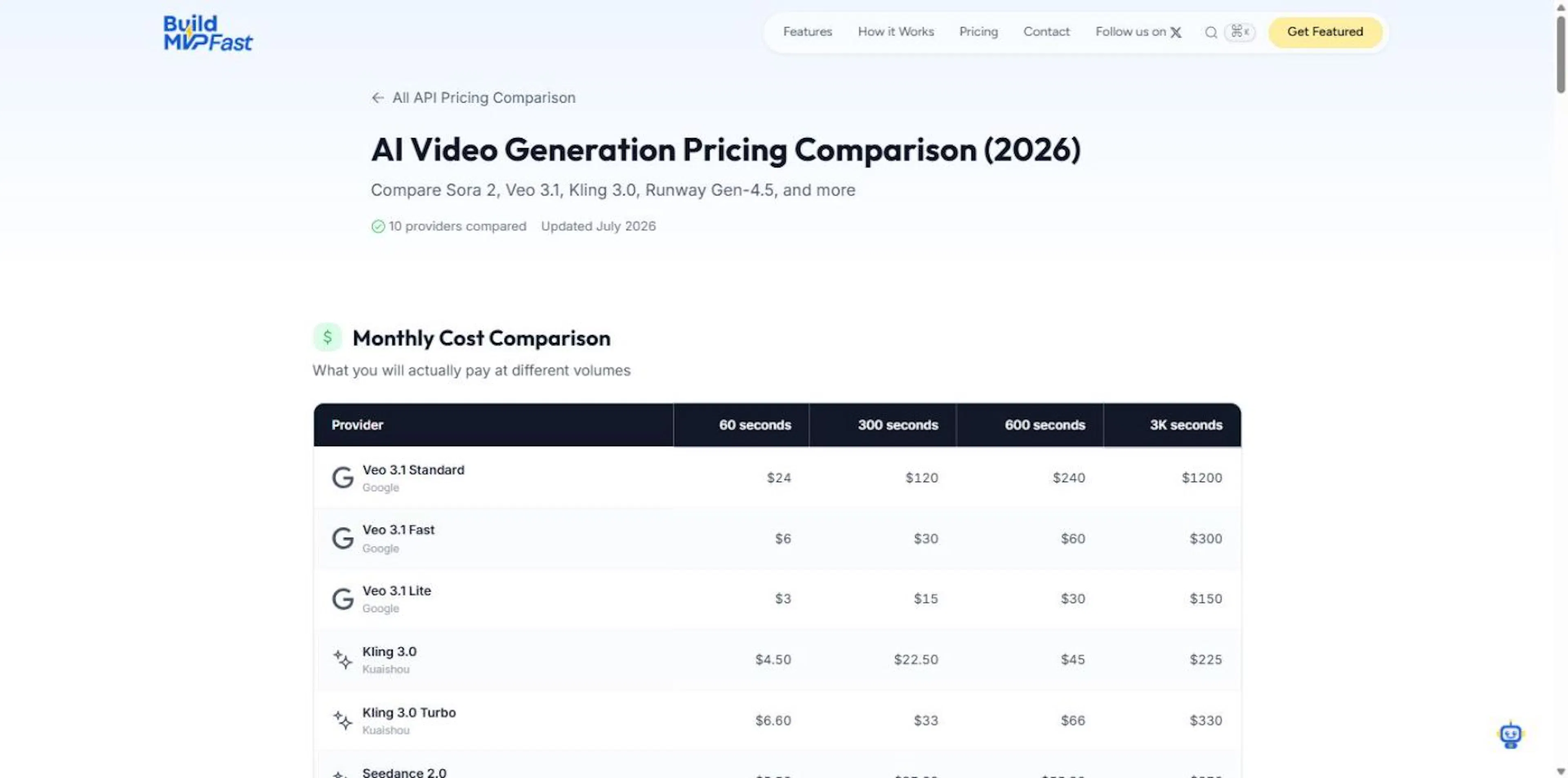Click the Updated July 2026 text
The image size is (1568, 778).
(x=598, y=226)
